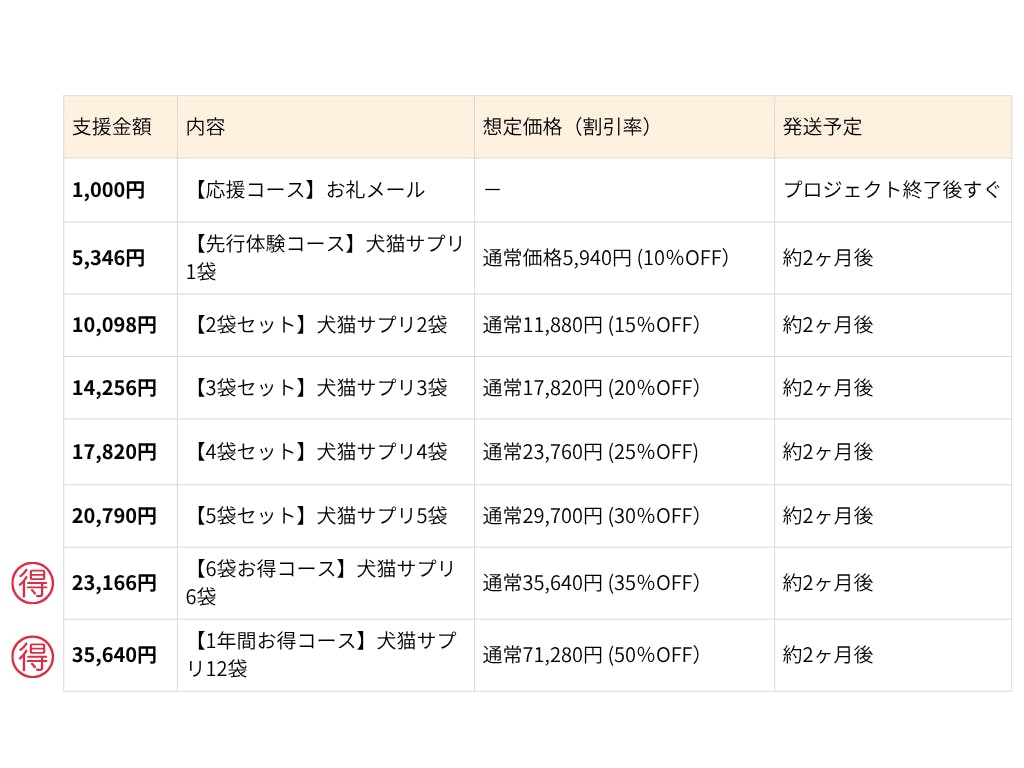This screenshot has width=1024, height=768.
Task: Select the 【1年間お得コース】 reward entry
Action: pyautogui.click(x=320, y=655)
